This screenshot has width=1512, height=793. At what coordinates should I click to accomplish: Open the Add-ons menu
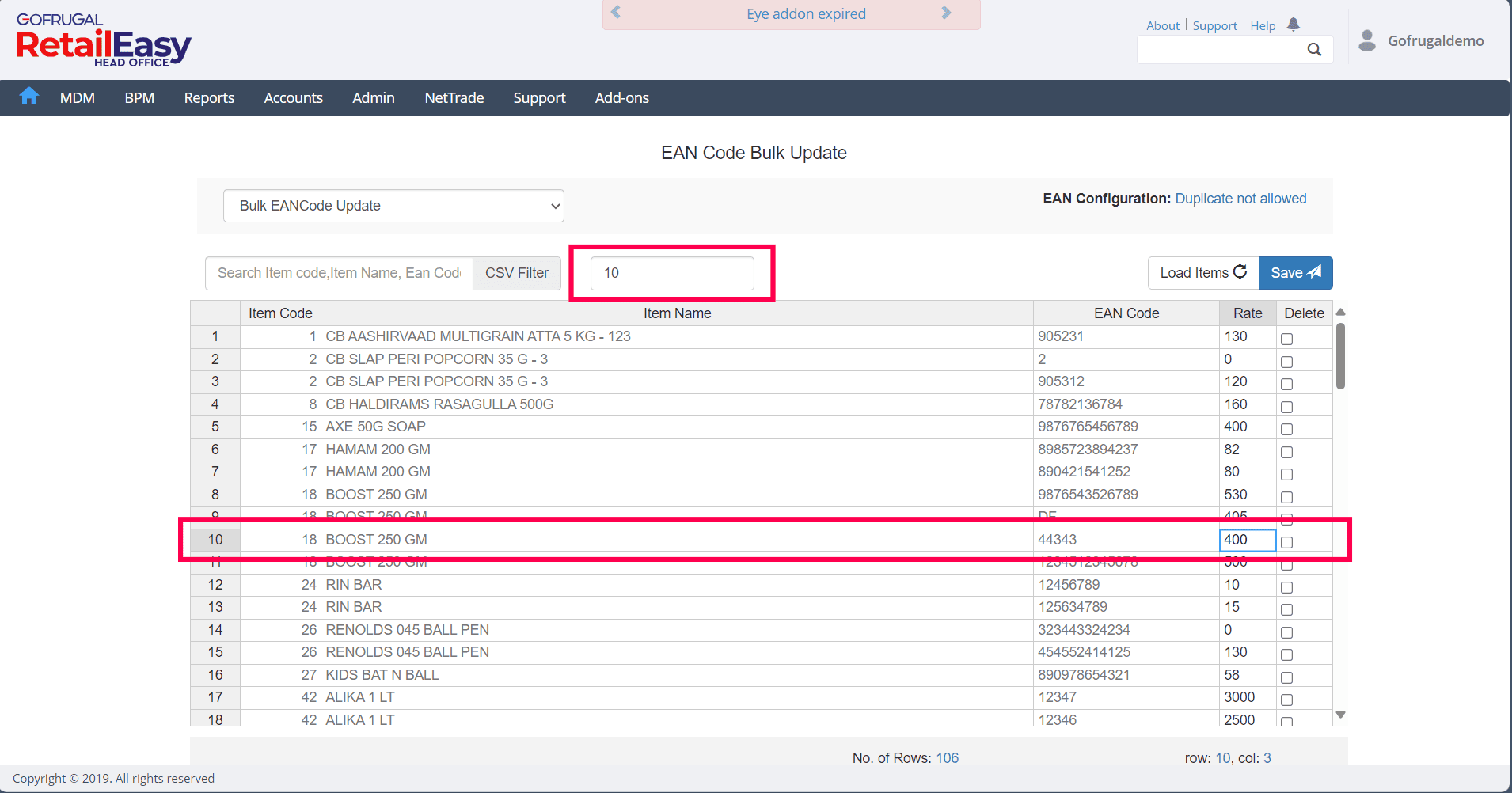click(622, 98)
